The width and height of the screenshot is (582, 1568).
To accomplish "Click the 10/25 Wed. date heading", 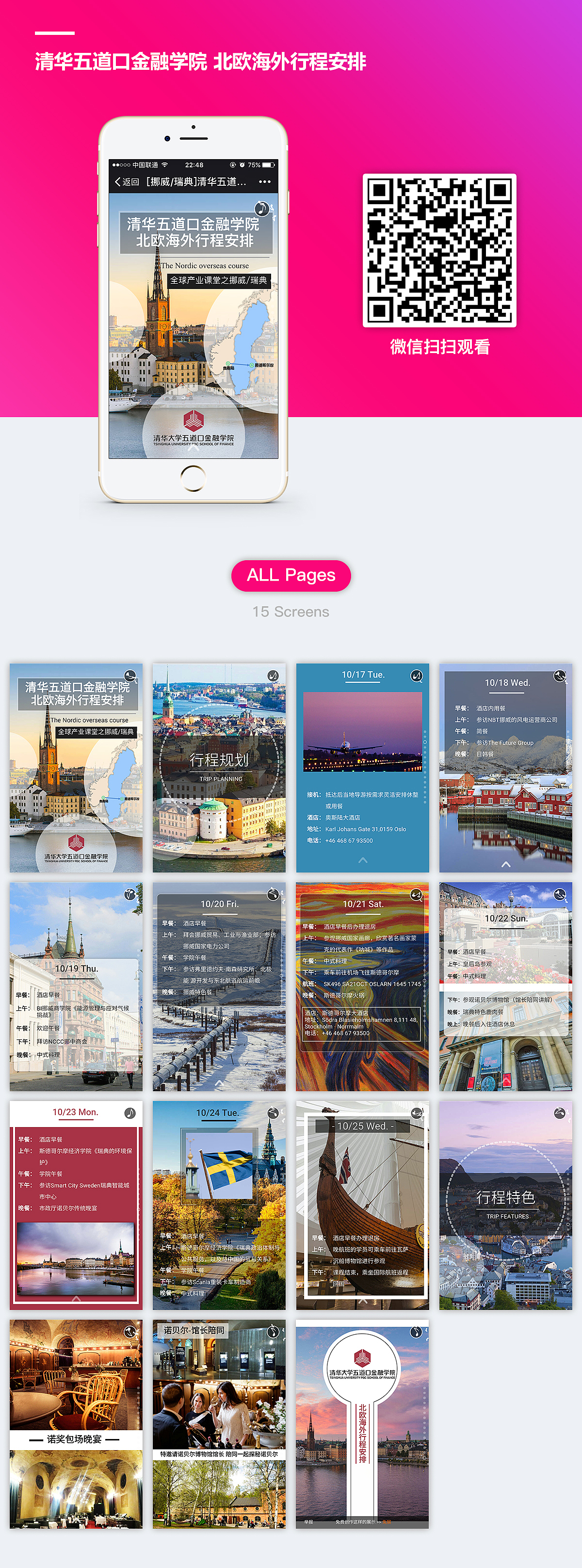I will 363,1126.
